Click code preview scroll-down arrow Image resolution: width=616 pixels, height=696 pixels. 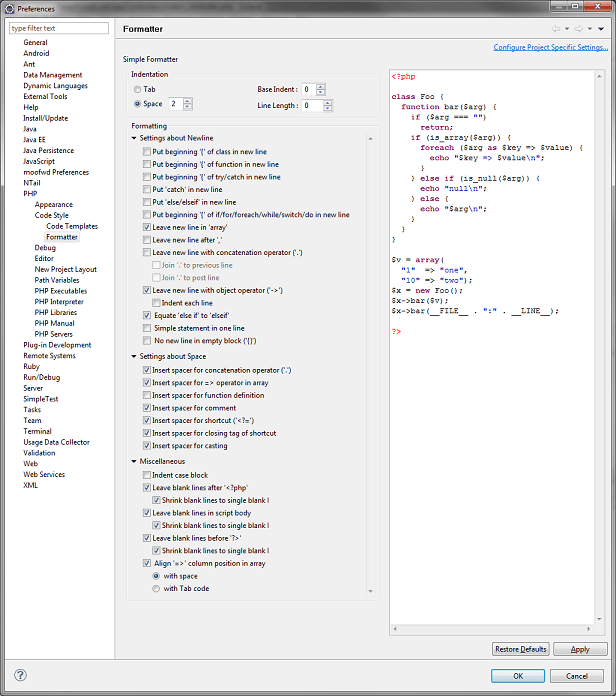(x=600, y=619)
